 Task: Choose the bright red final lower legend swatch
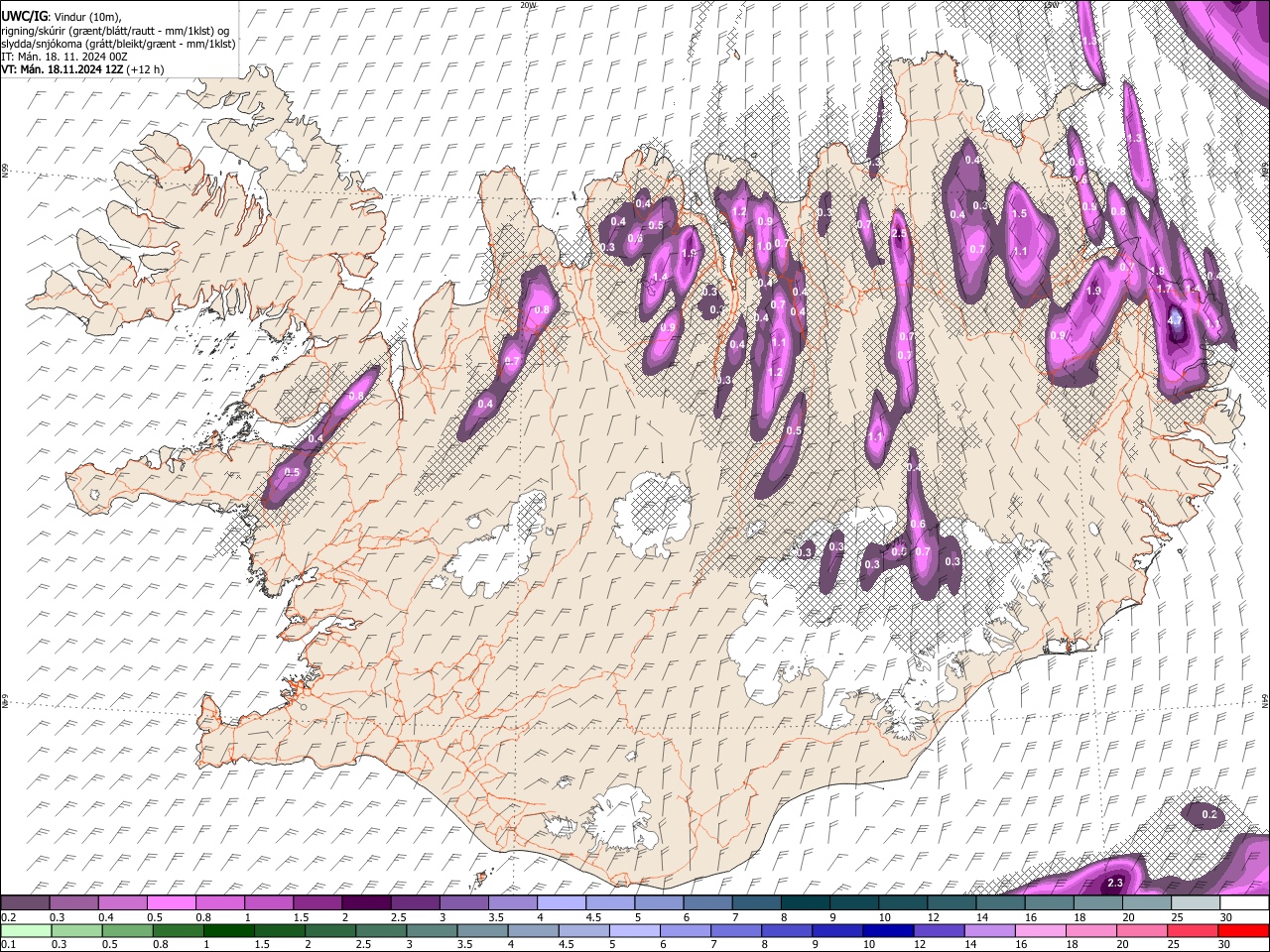[1243, 930]
